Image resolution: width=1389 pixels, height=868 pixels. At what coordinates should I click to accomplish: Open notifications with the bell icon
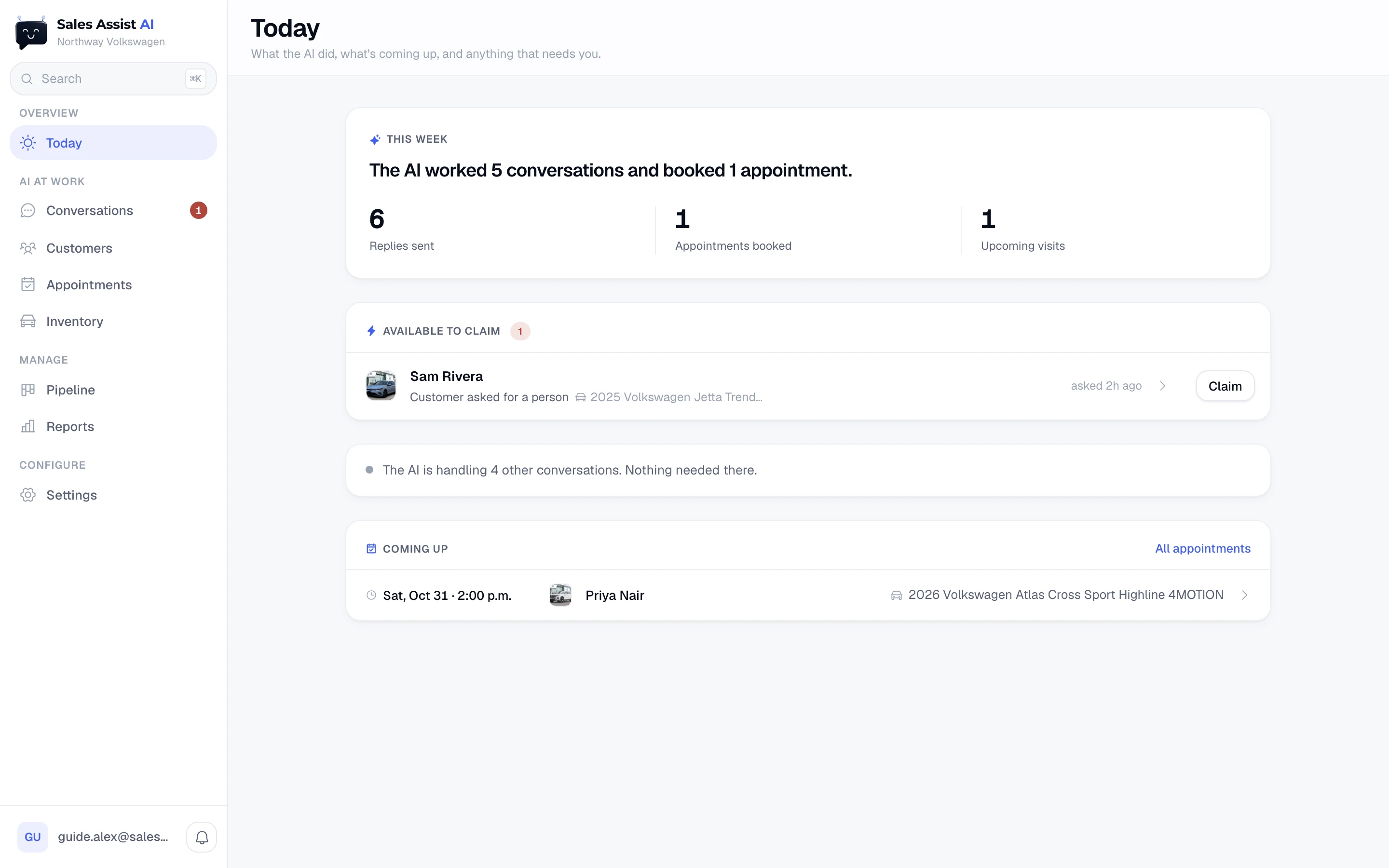[x=202, y=837]
